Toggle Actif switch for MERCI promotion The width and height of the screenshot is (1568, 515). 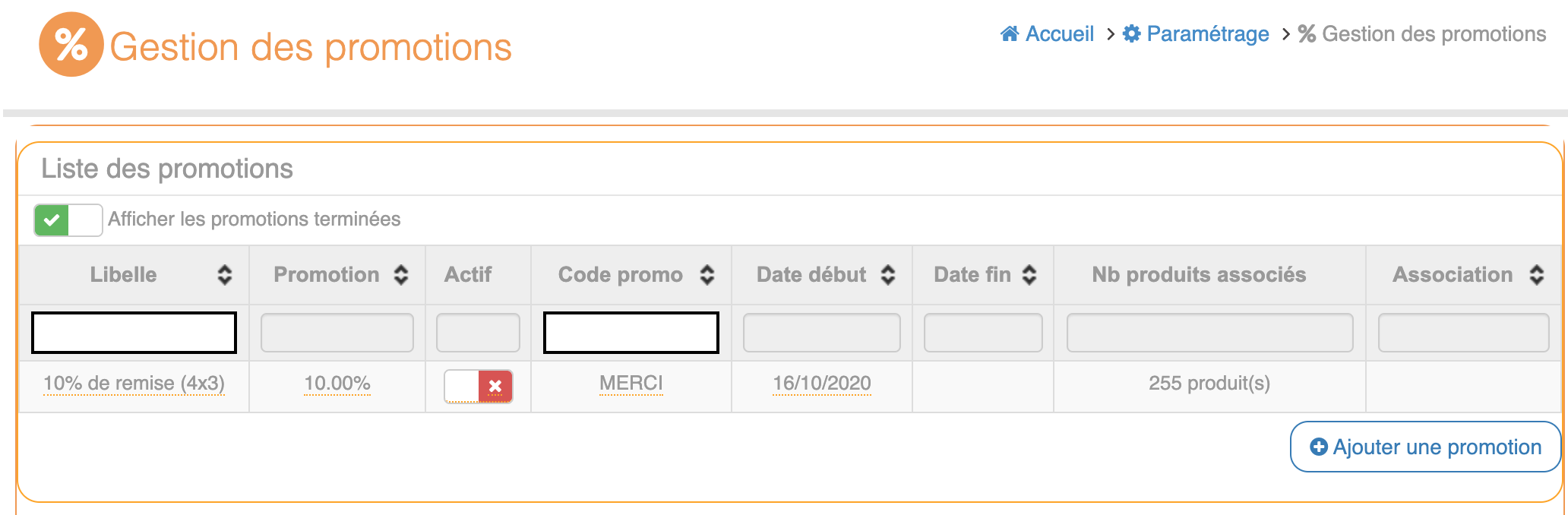click(478, 386)
